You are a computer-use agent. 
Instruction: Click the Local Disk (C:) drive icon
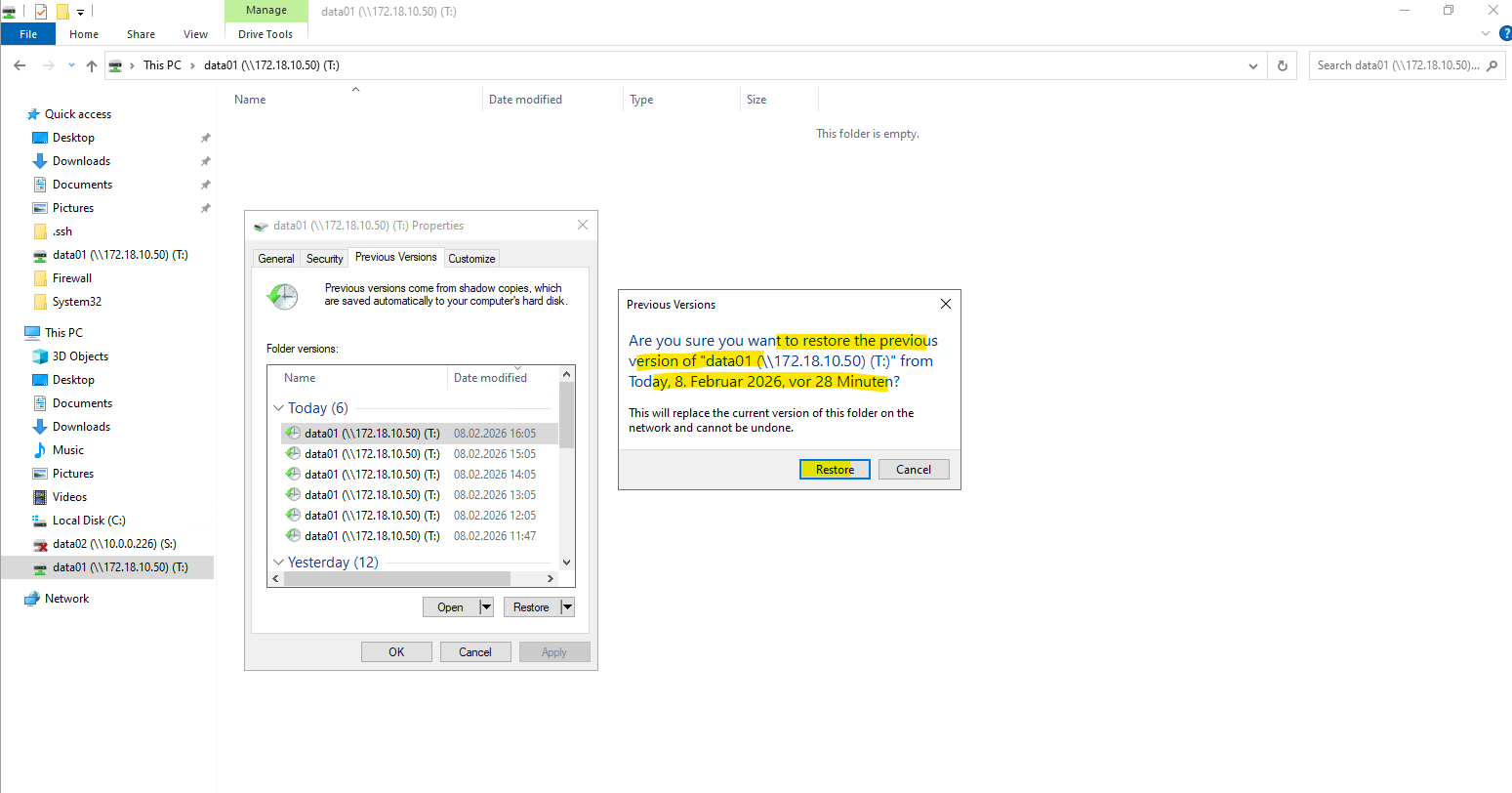40,521
